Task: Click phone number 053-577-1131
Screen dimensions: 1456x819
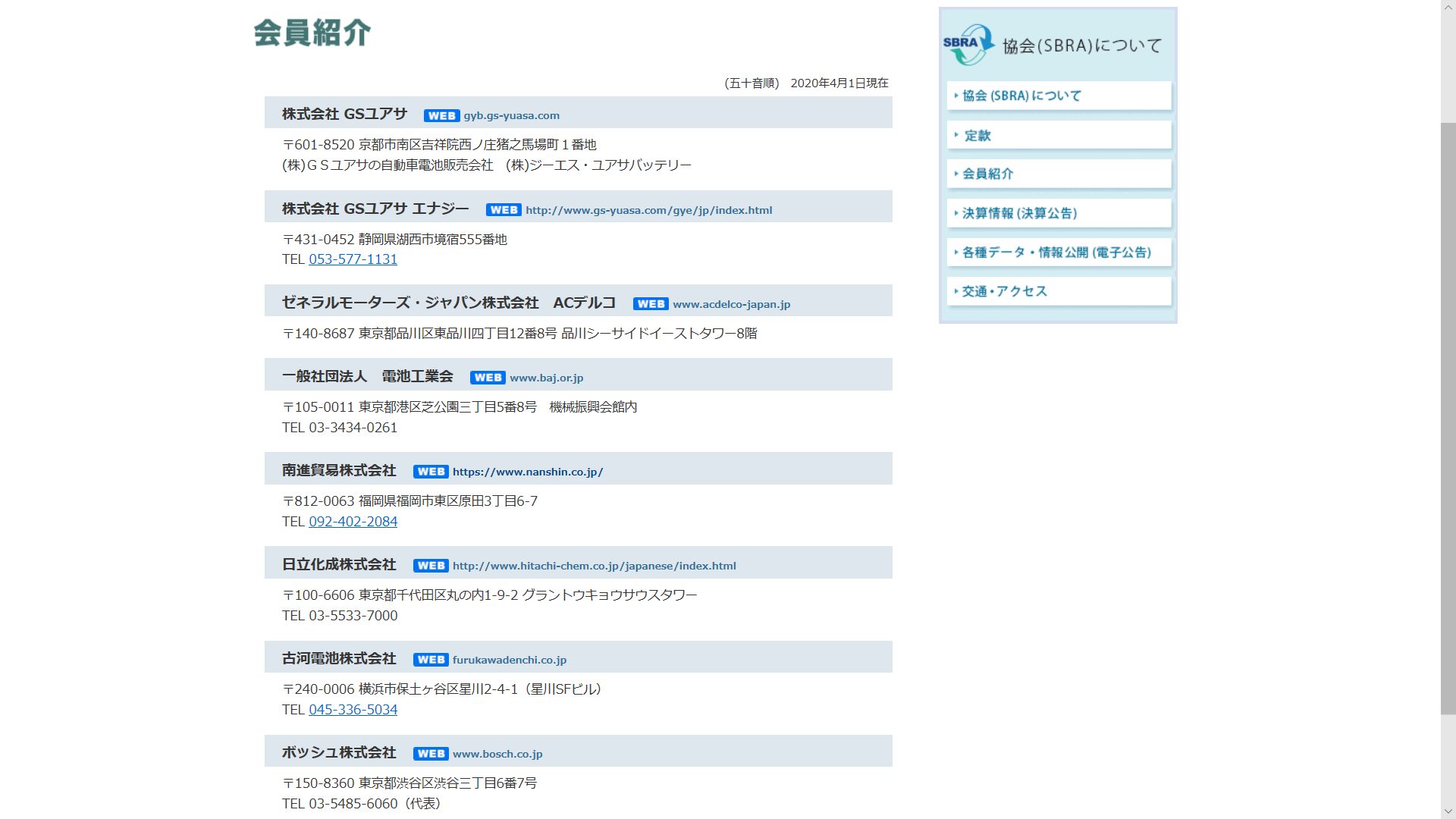Action: [353, 259]
